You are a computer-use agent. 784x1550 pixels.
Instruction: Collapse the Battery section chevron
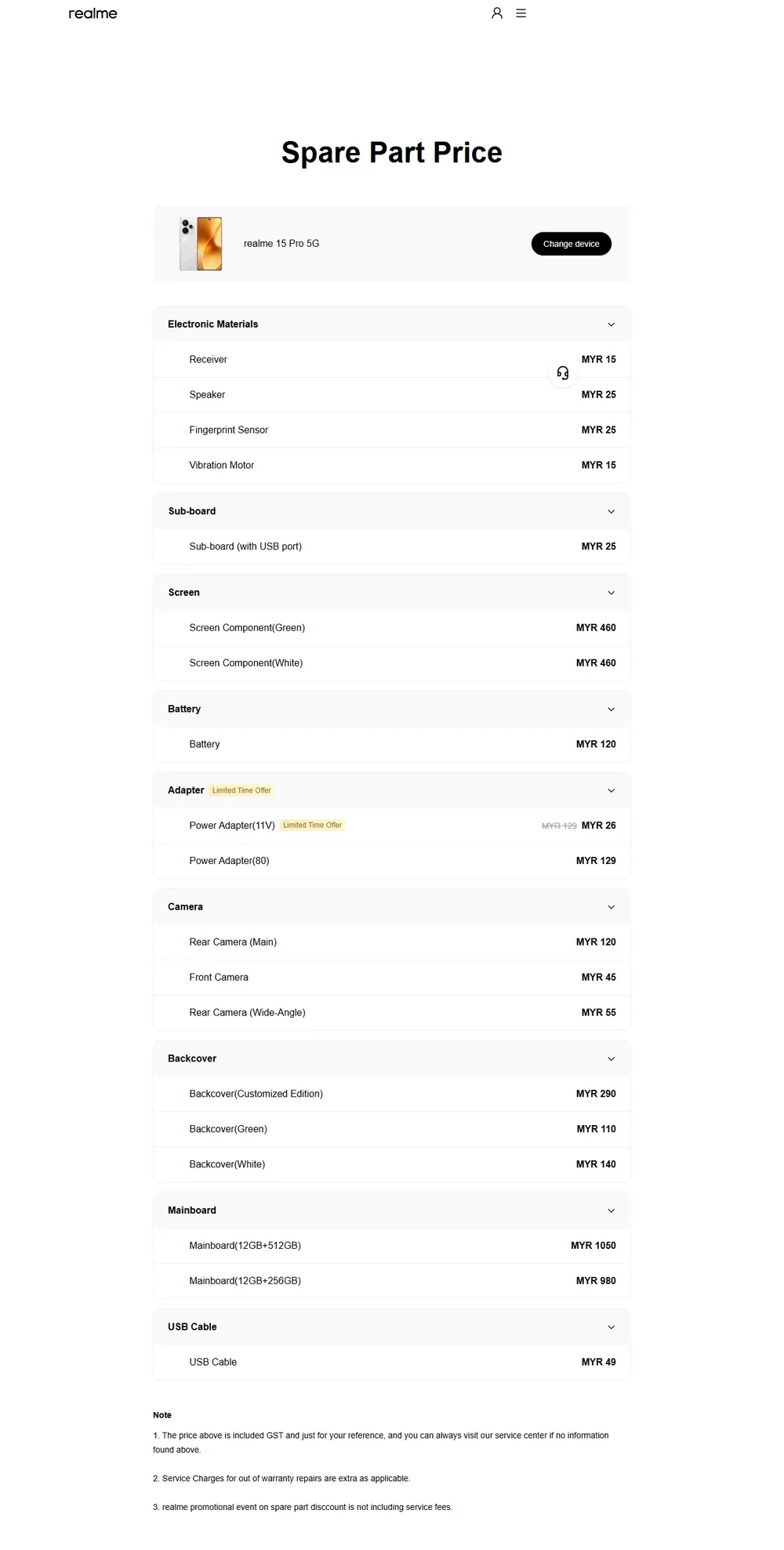[612, 710]
